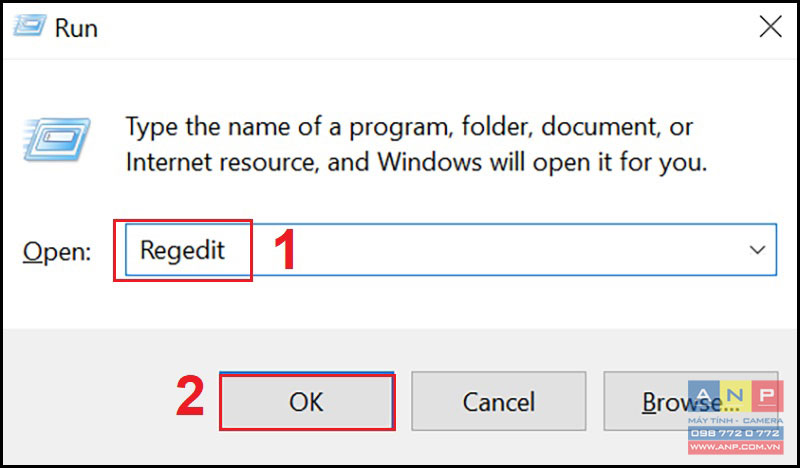This screenshot has width=800, height=468.
Task: Select the typed "Regedit" text
Action: click(x=182, y=251)
